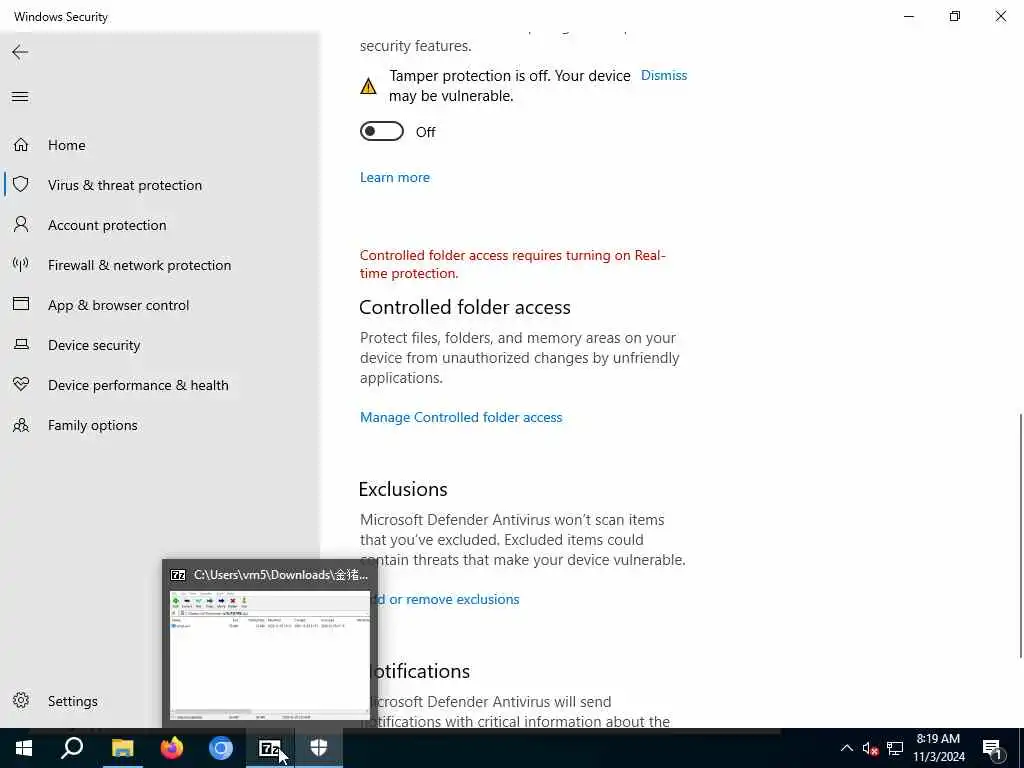Open the notification center icon
The height and width of the screenshot is (768, 1024).
pos(993,749)
